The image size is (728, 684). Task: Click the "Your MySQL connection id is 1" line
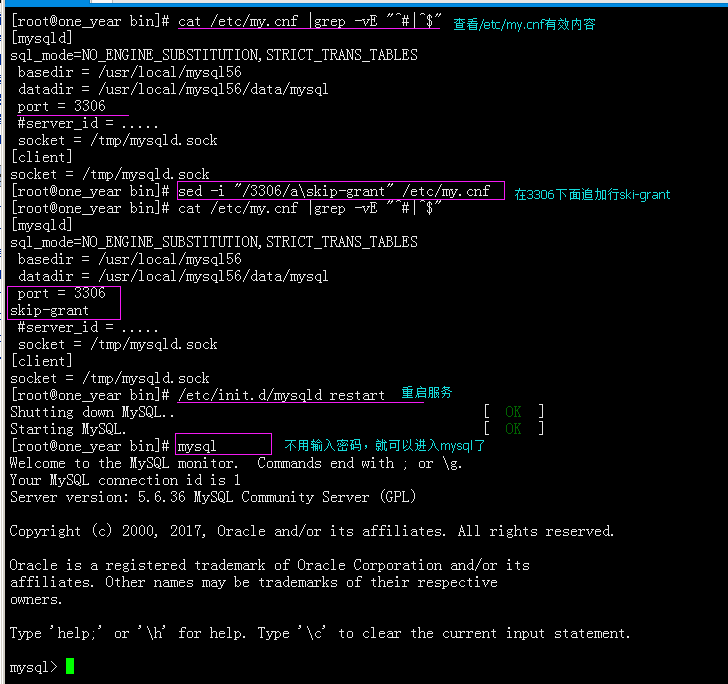point(125,480)
